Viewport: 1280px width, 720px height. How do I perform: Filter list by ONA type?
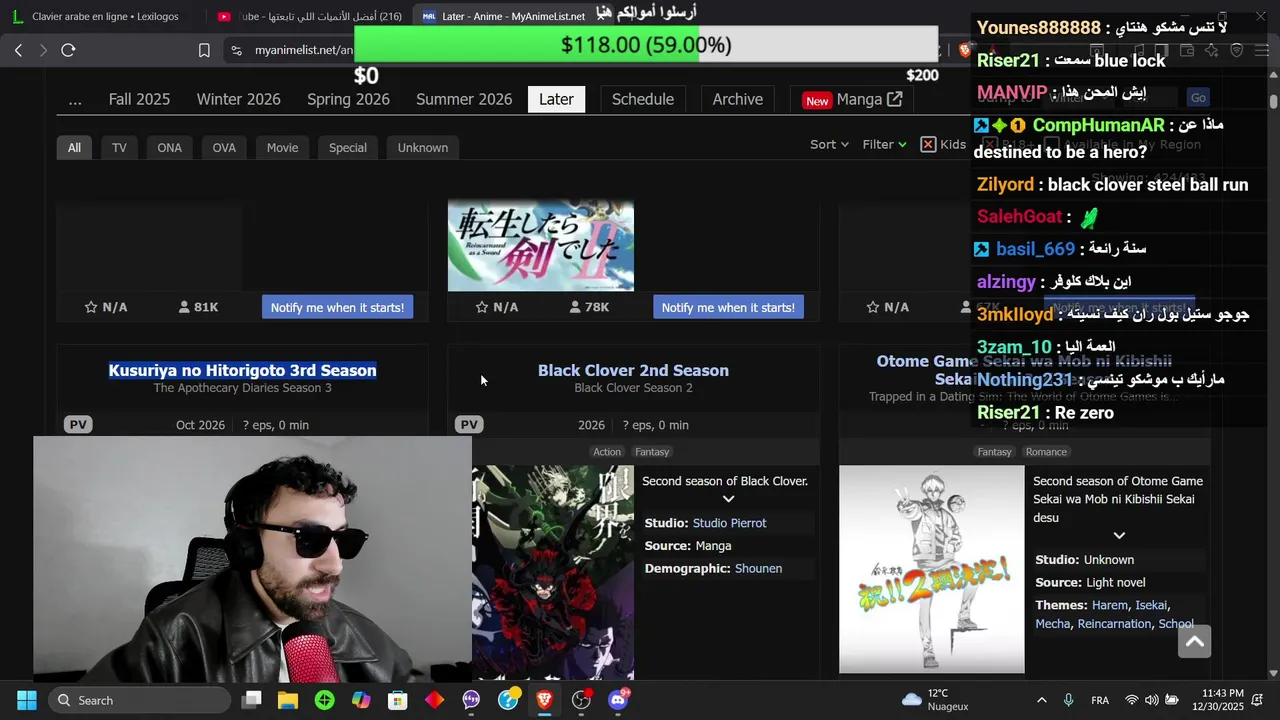pos(169,147)
